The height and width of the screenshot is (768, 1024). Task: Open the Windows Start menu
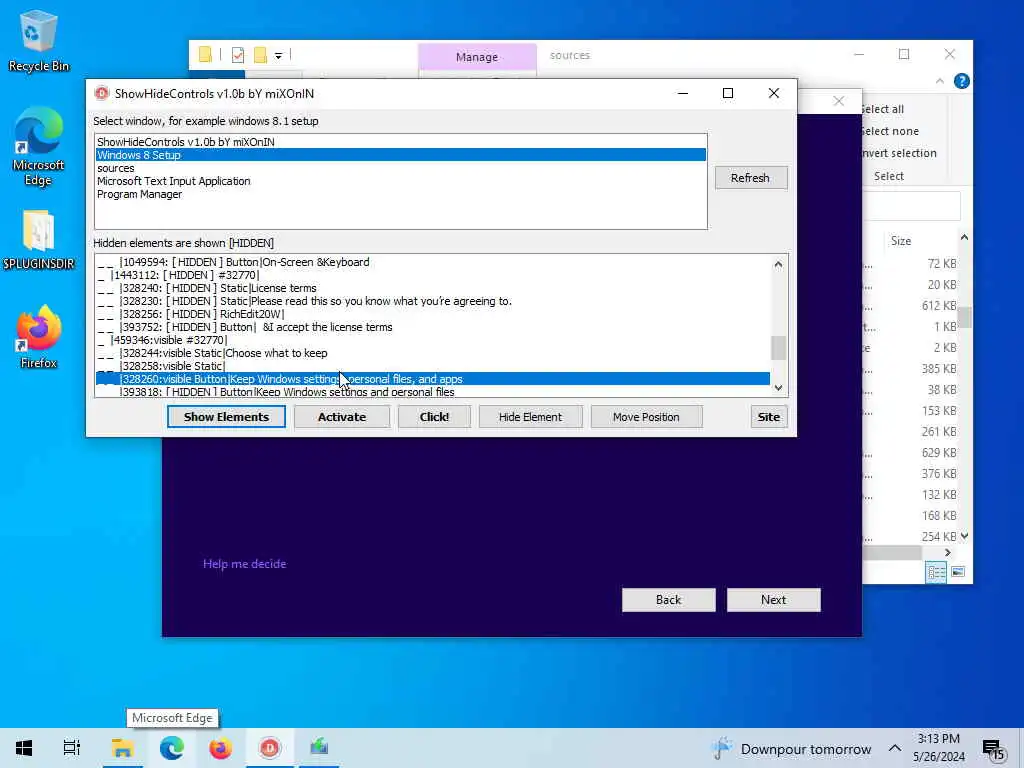coord(24,748)
